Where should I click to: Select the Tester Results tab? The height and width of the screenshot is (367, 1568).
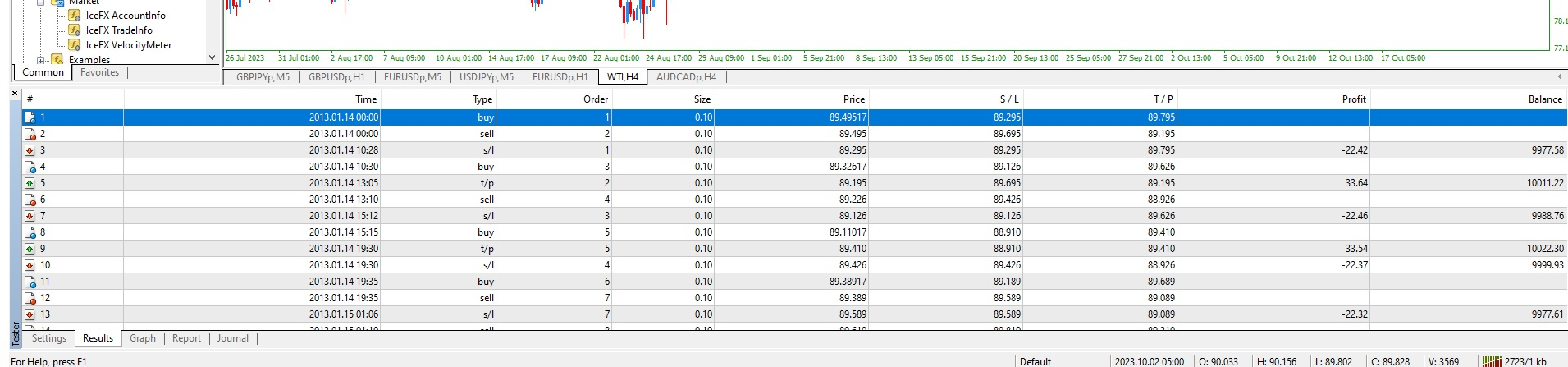[x=98, y=338]
